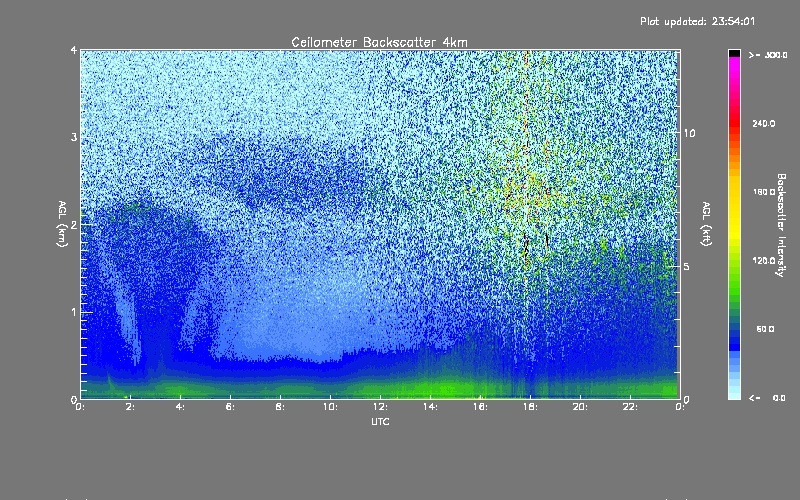Select the AGL (kft) axis label
800x500 pixels.
pyautogui.click(x=706, y=223)
